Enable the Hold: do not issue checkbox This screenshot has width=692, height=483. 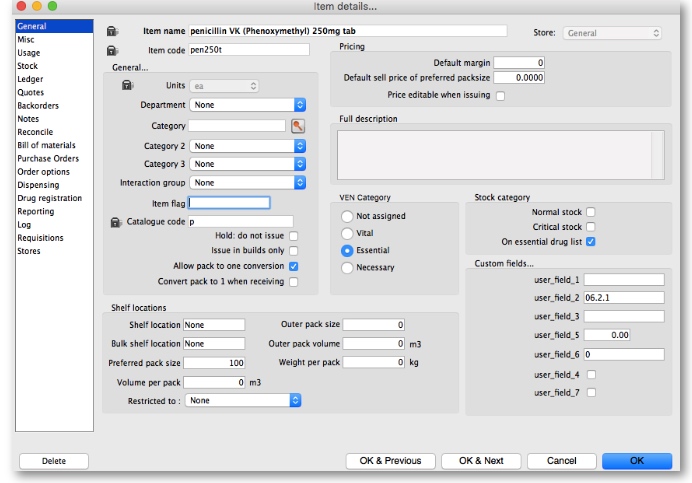(294, 236)
